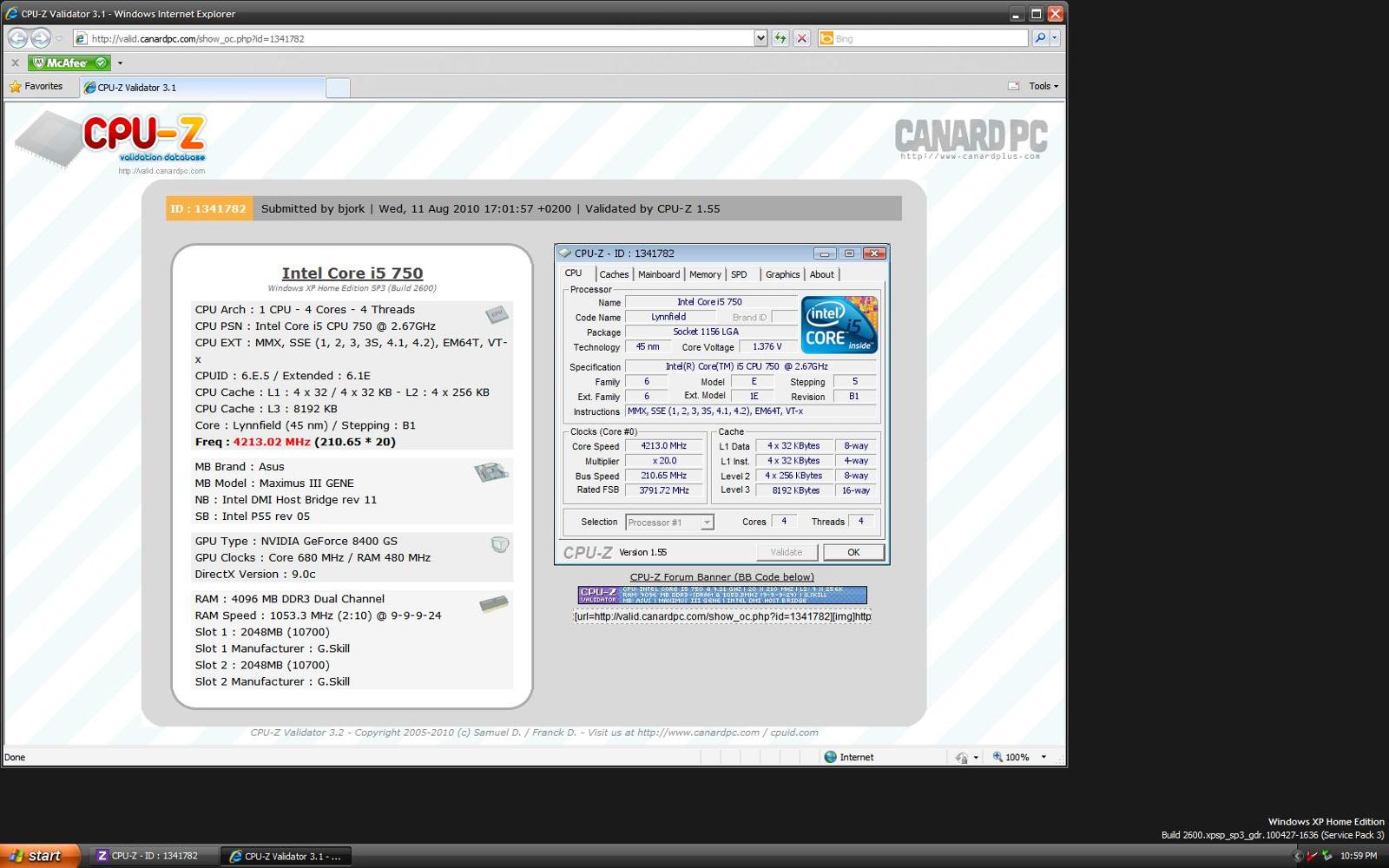This screenshot has width=1389, height=868.
Task: Go back with the browser Back arrow
Action: [x=17, y=38]
